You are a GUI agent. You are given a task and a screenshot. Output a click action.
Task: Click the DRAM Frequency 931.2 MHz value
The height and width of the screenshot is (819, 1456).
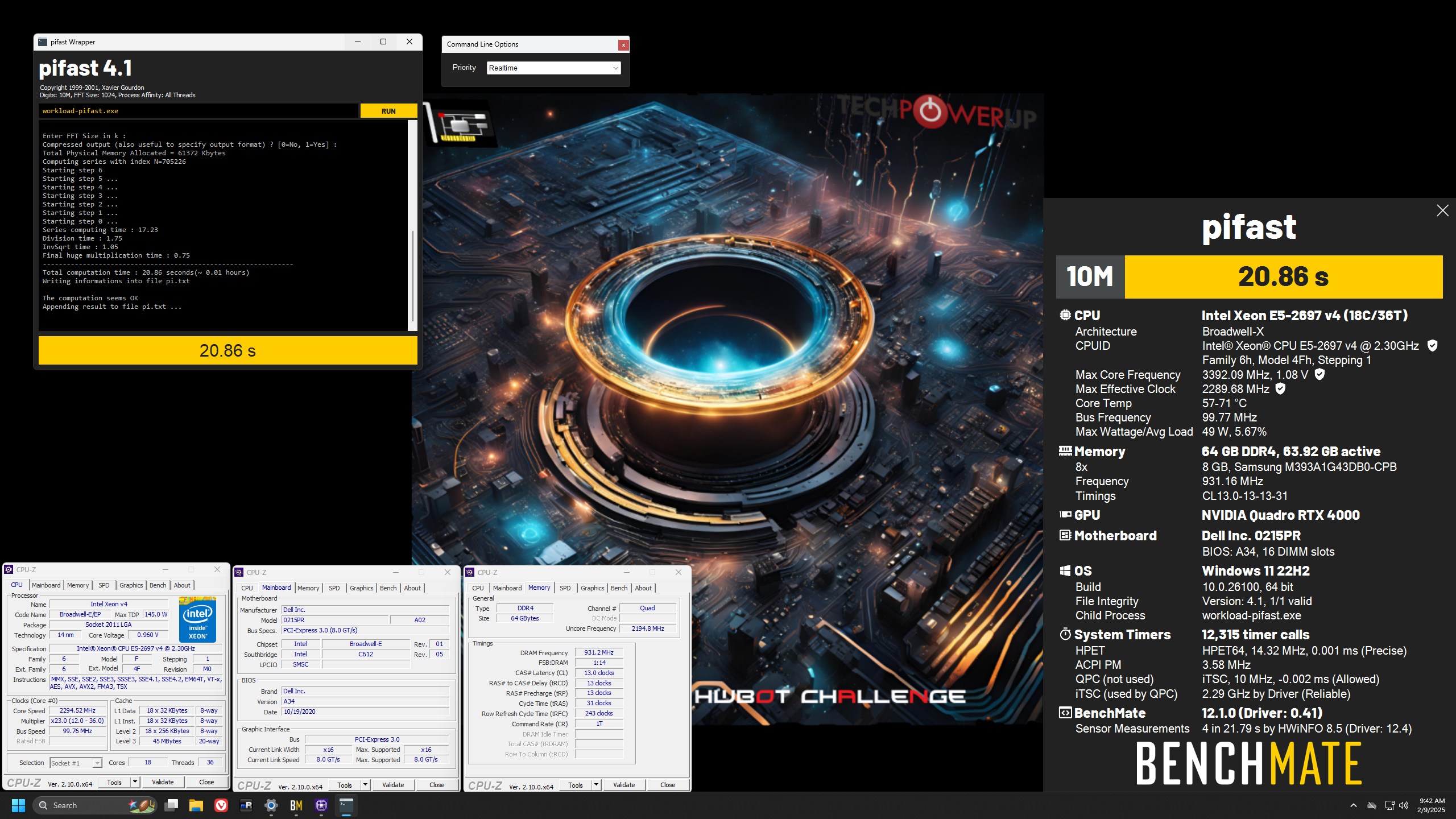click(x=599, y=652)
